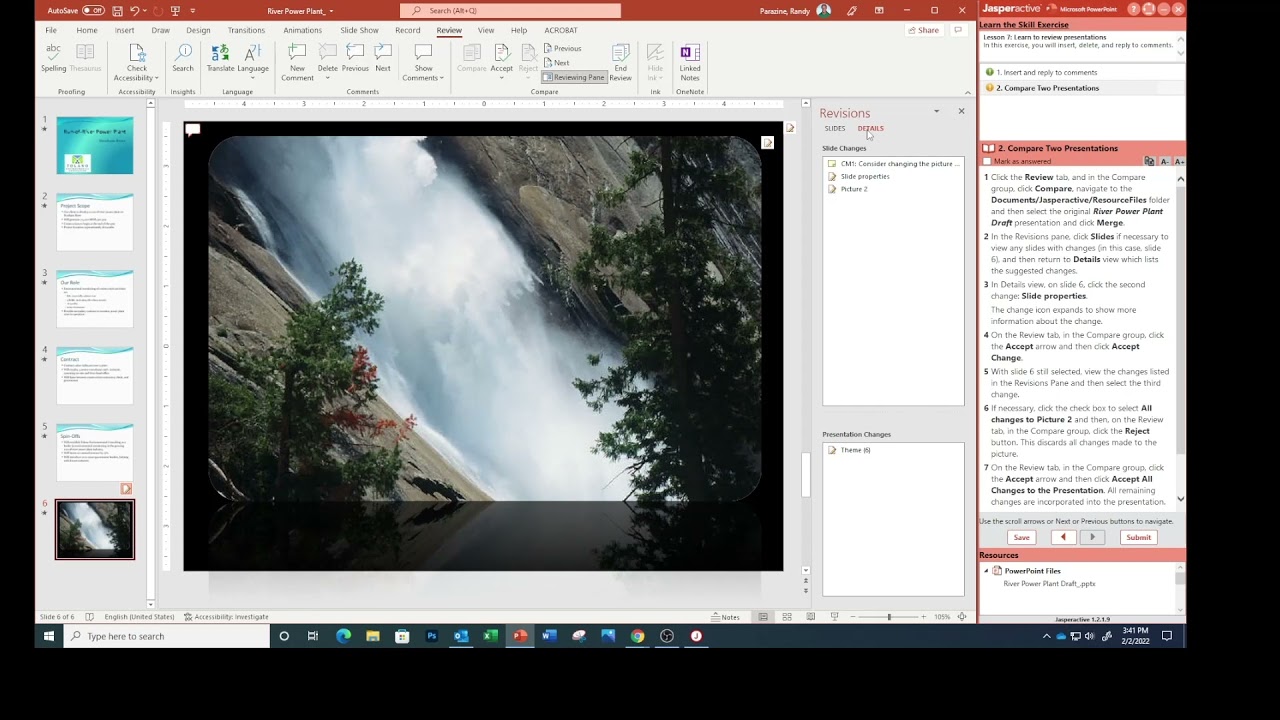Select slide 1 thumbnail
This screenshot has height=720, width=1280.
94,146
